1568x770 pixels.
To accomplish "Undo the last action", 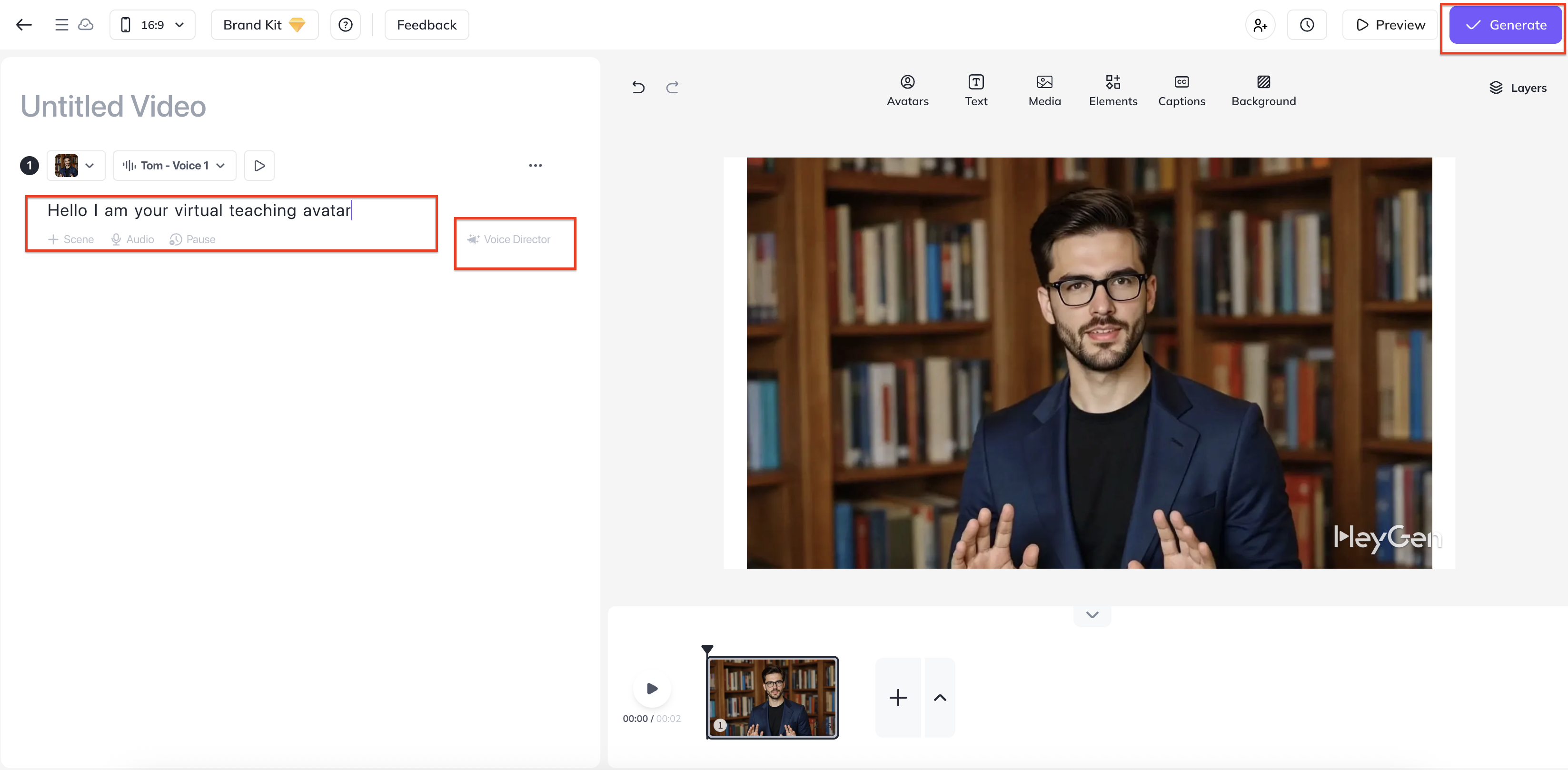I will [x=638, y=88].
